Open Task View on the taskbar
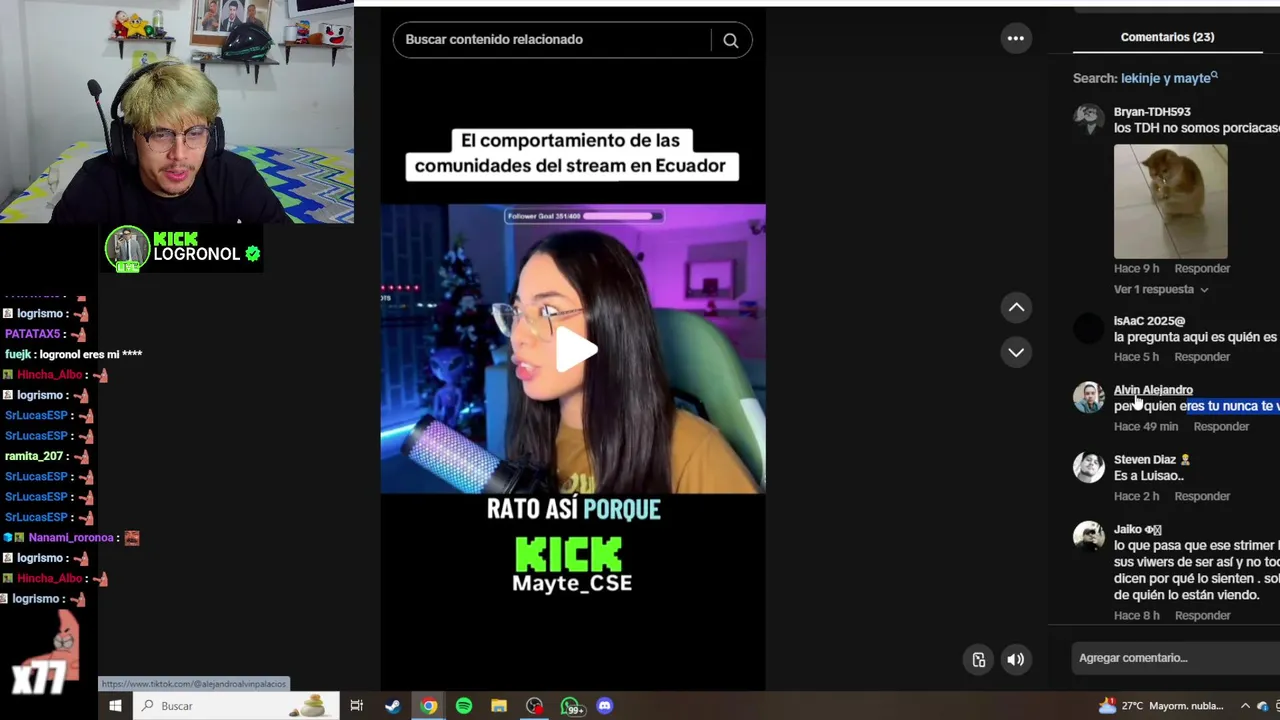Screen dimensions: 1280x720 [357, 706]
